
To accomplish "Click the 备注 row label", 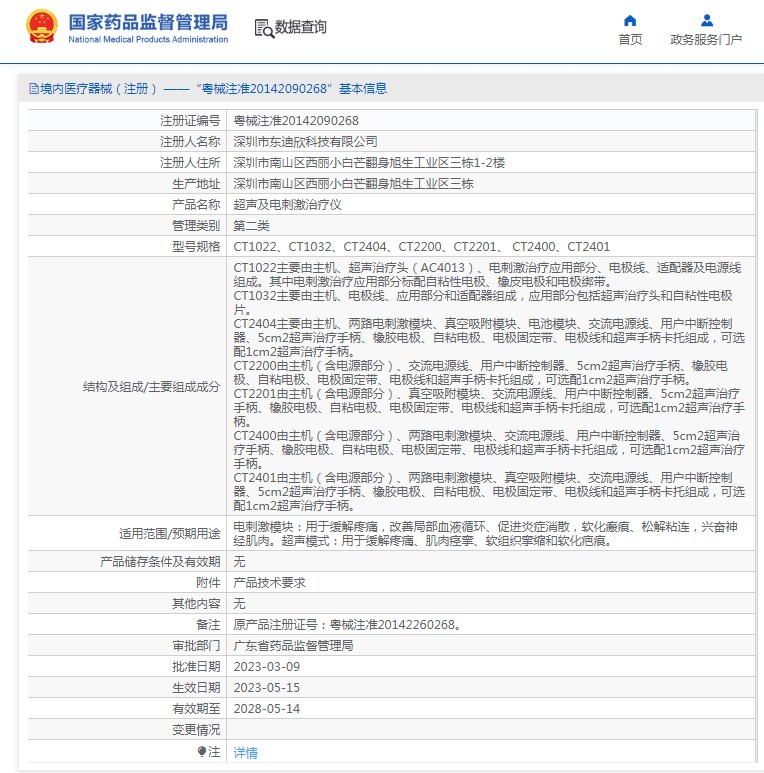I will (x=208, y=625).
